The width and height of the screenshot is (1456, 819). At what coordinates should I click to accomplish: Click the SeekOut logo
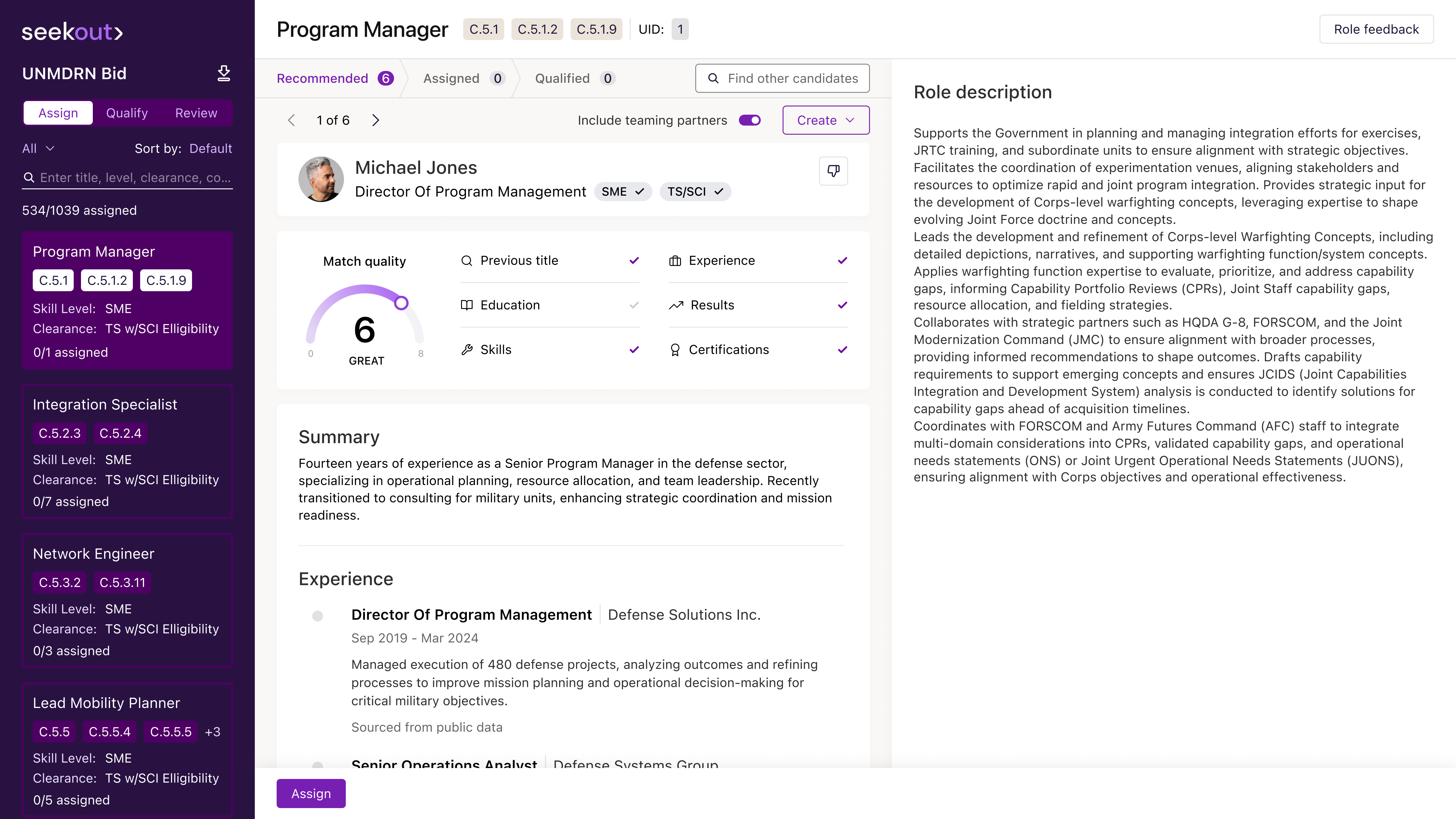coord(72,32)
